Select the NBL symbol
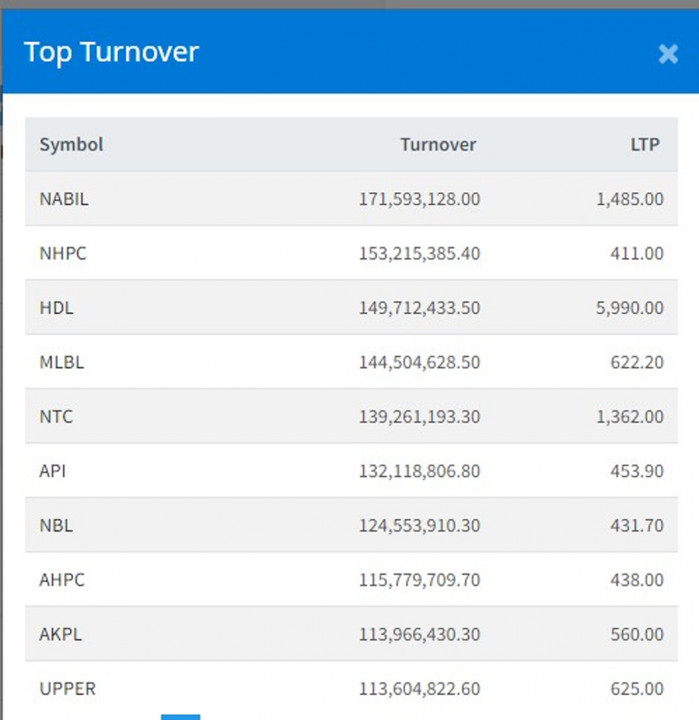Image resolution: width=699 pixels, height=720 pixels. pyautogui.click(x=56, y=525)
